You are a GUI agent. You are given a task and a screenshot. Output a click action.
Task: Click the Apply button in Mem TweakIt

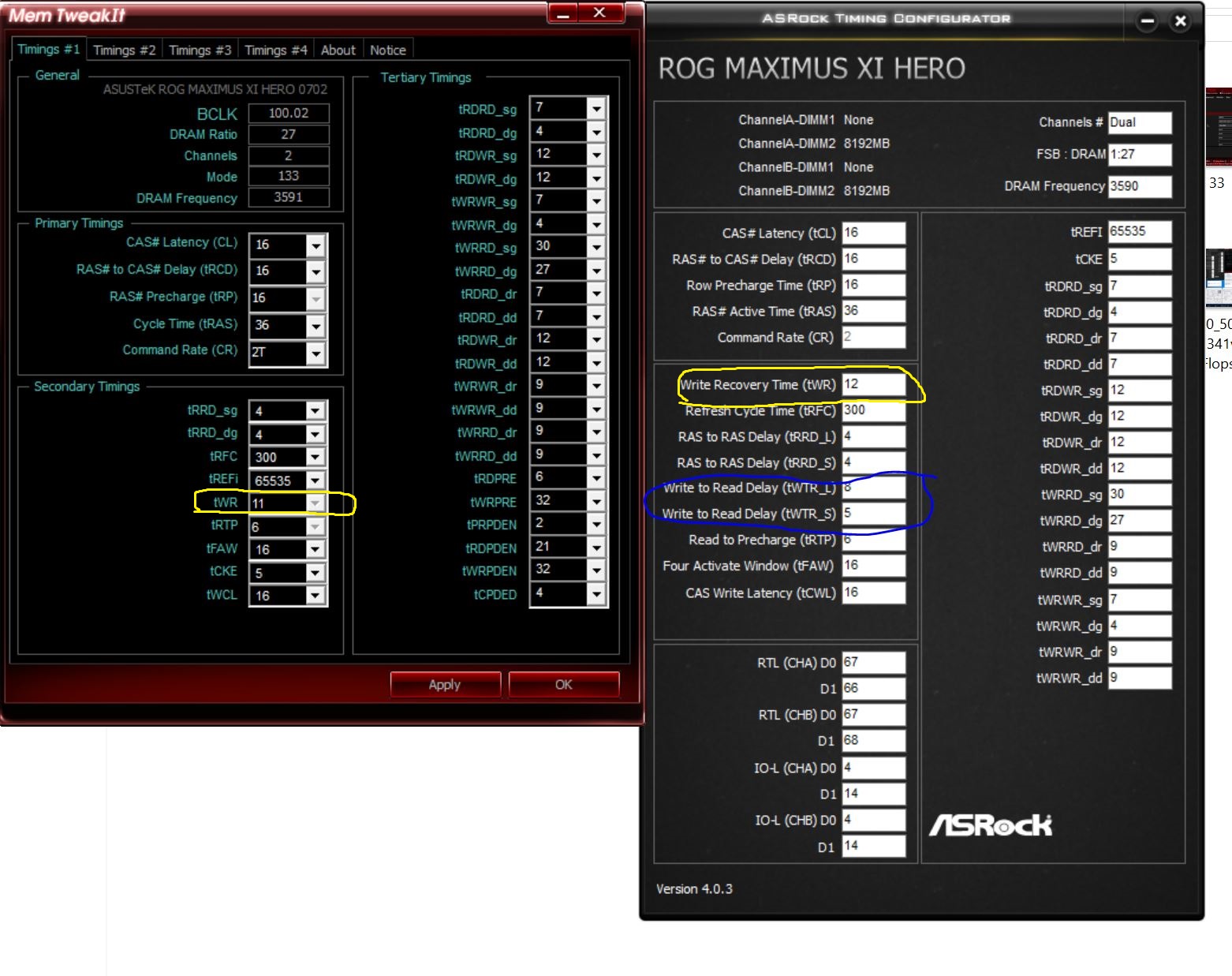point(445,685)
